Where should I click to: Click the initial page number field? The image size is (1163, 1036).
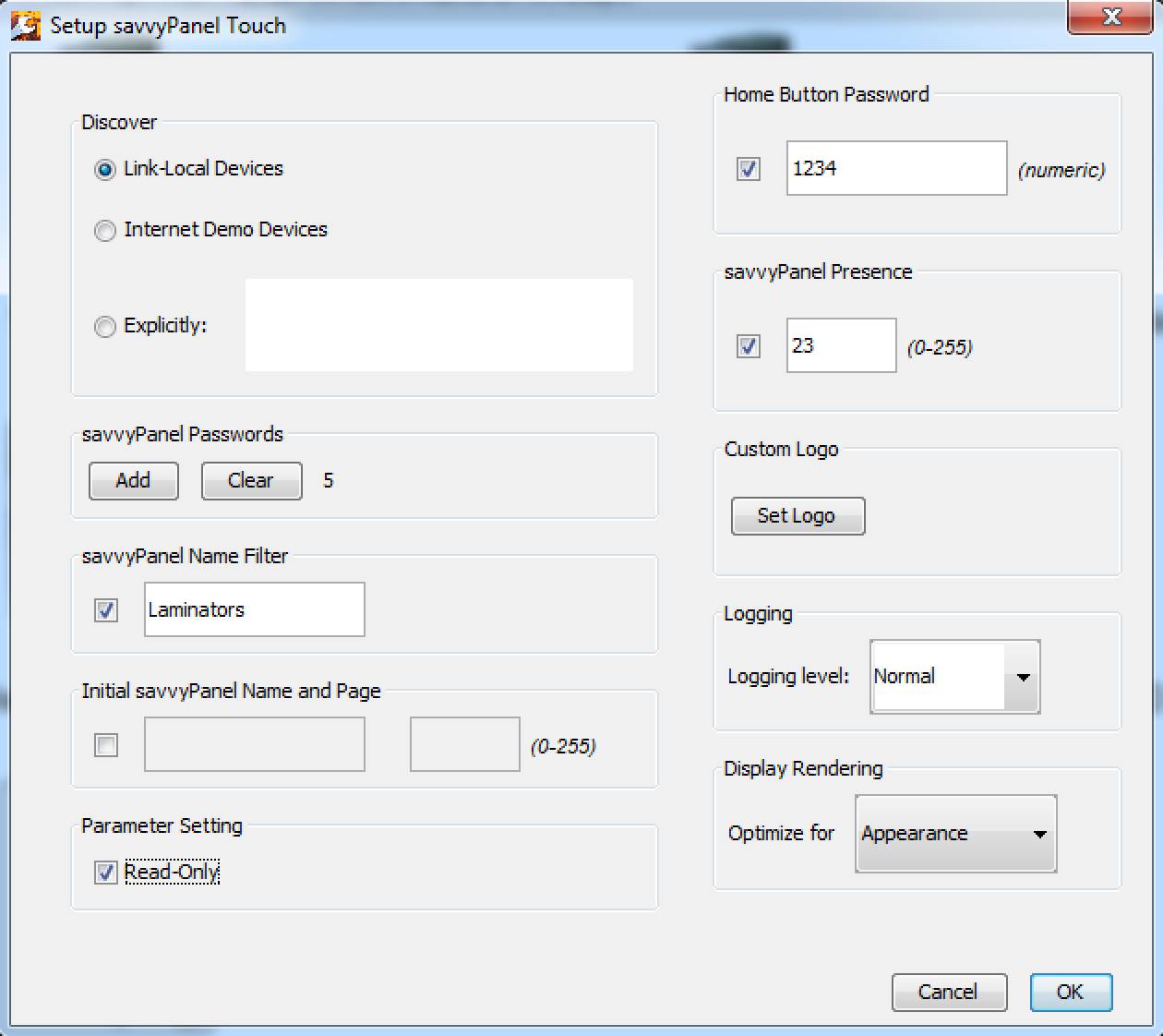point(464,744)
